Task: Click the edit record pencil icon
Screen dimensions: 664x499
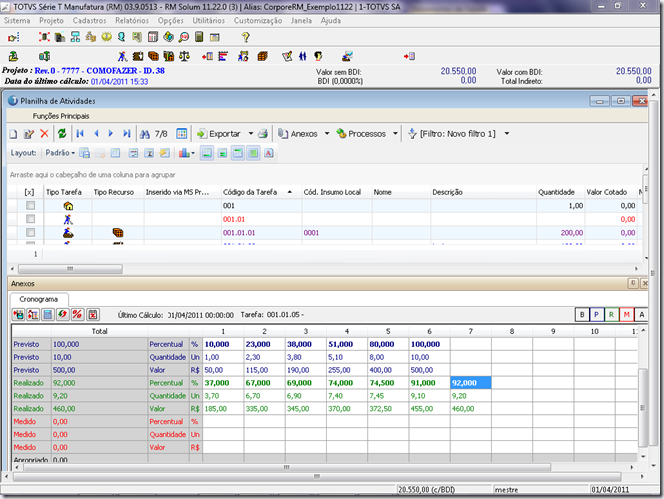Action: tap(29, 134)
